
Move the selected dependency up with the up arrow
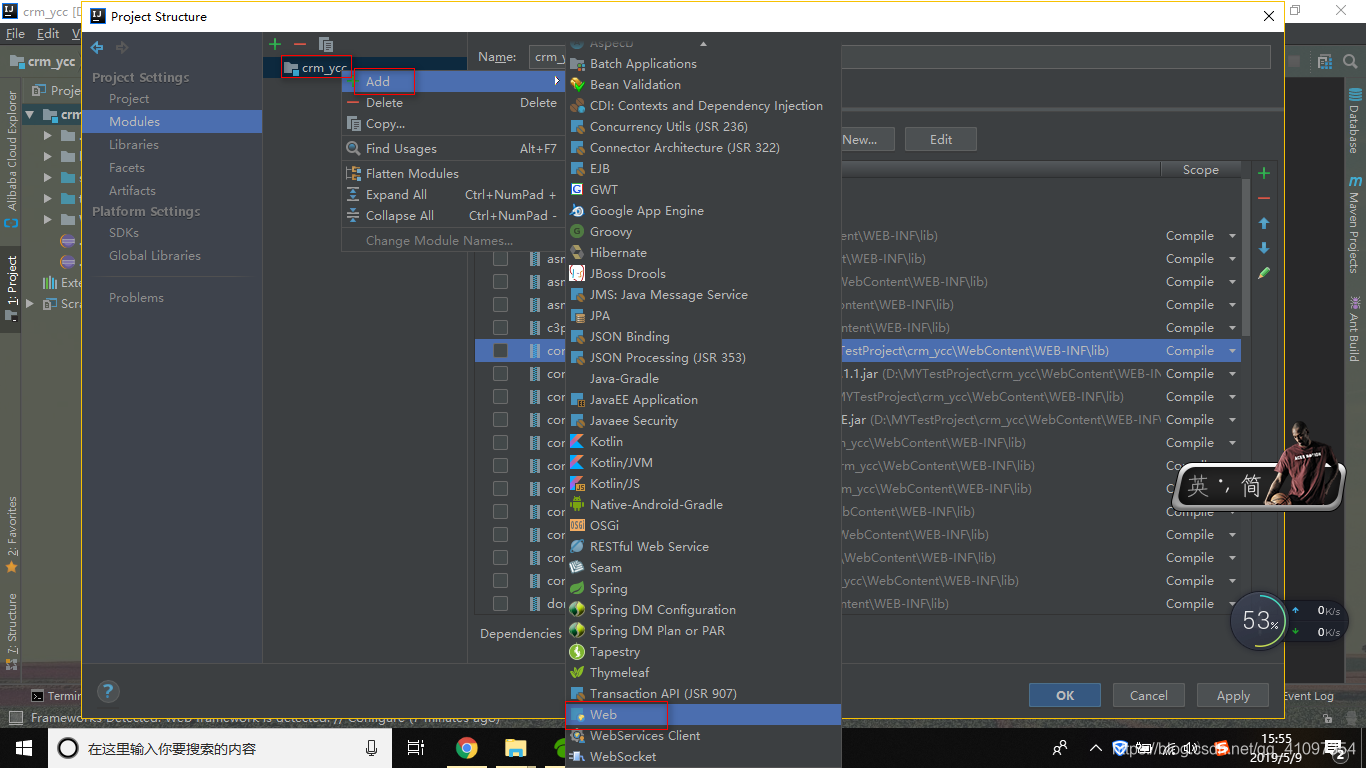point(1264,223)
